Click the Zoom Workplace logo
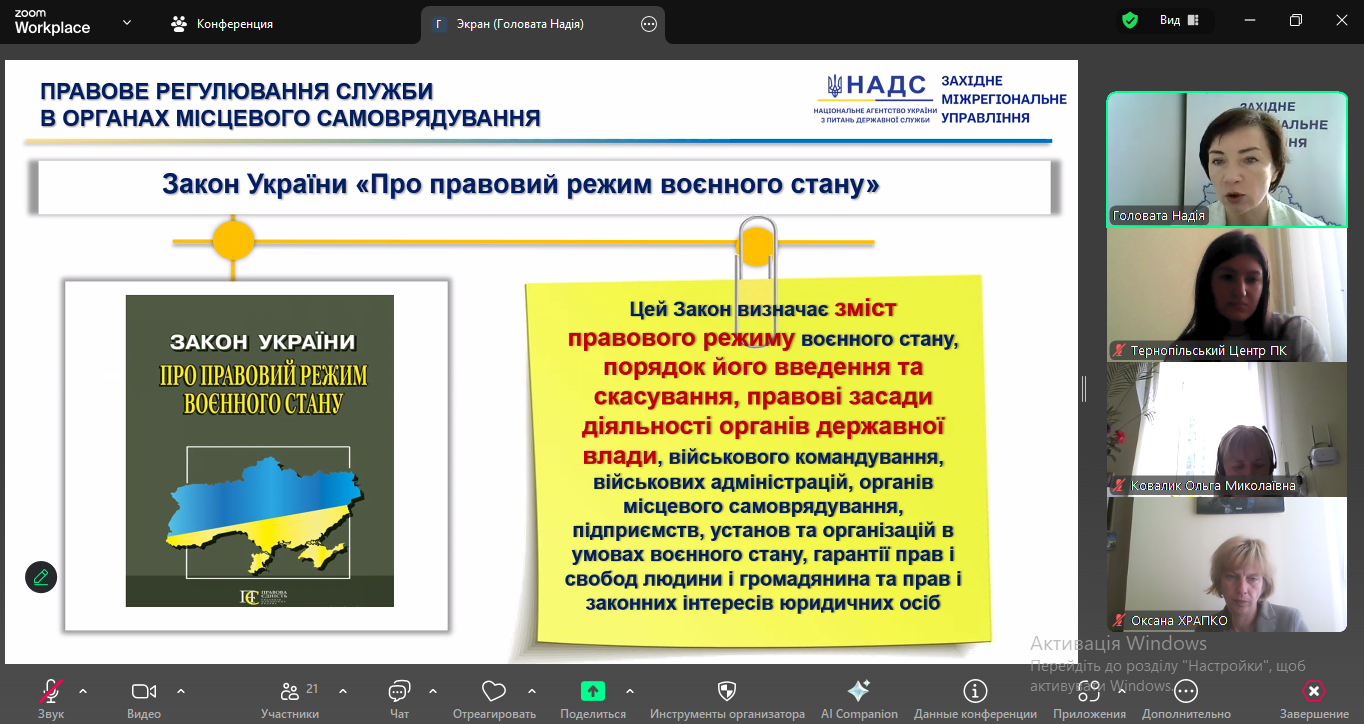This screenshot has width=1364, height=724. pyautogui.click(x=52, y=23)
